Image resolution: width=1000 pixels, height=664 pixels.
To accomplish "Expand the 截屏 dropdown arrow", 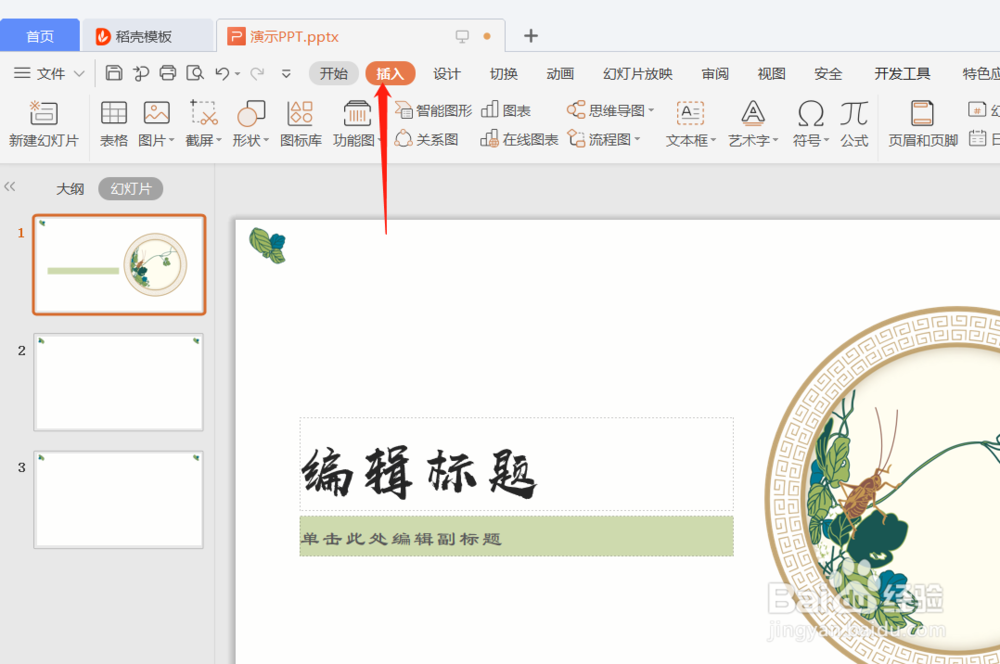I will click(x=219, y=140).
